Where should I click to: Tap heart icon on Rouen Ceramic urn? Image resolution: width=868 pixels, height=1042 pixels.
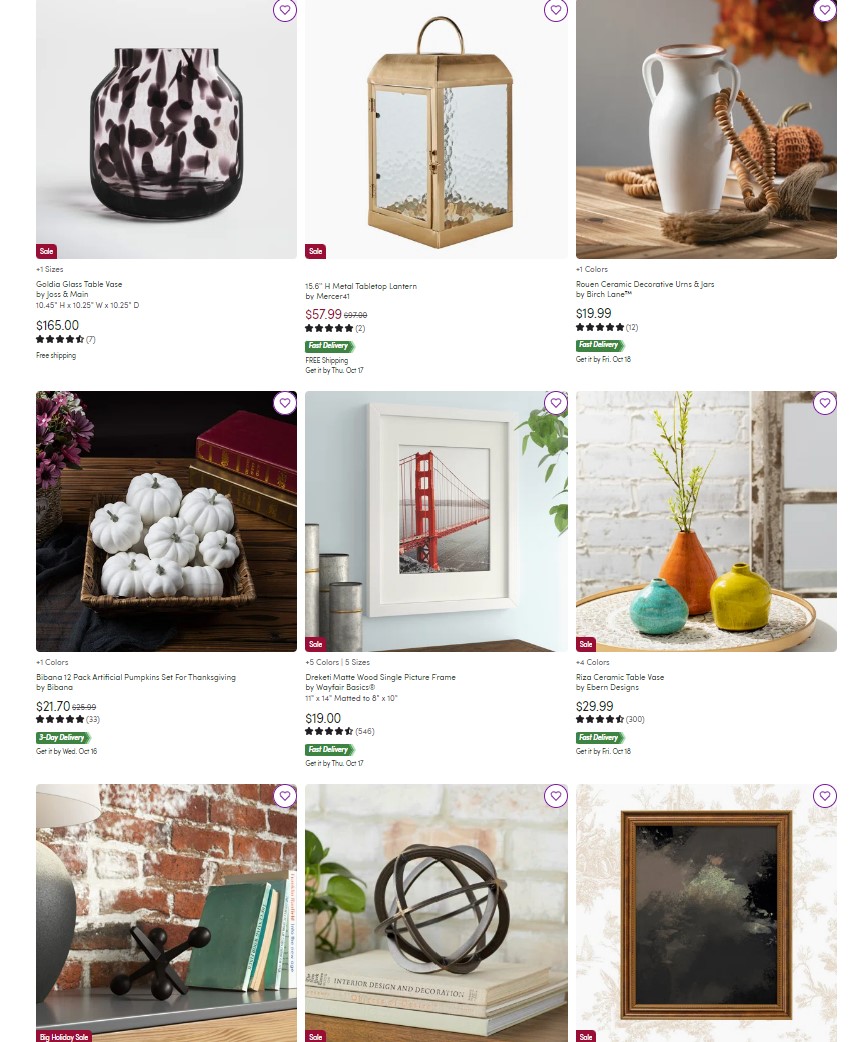[x=825, y=10]
